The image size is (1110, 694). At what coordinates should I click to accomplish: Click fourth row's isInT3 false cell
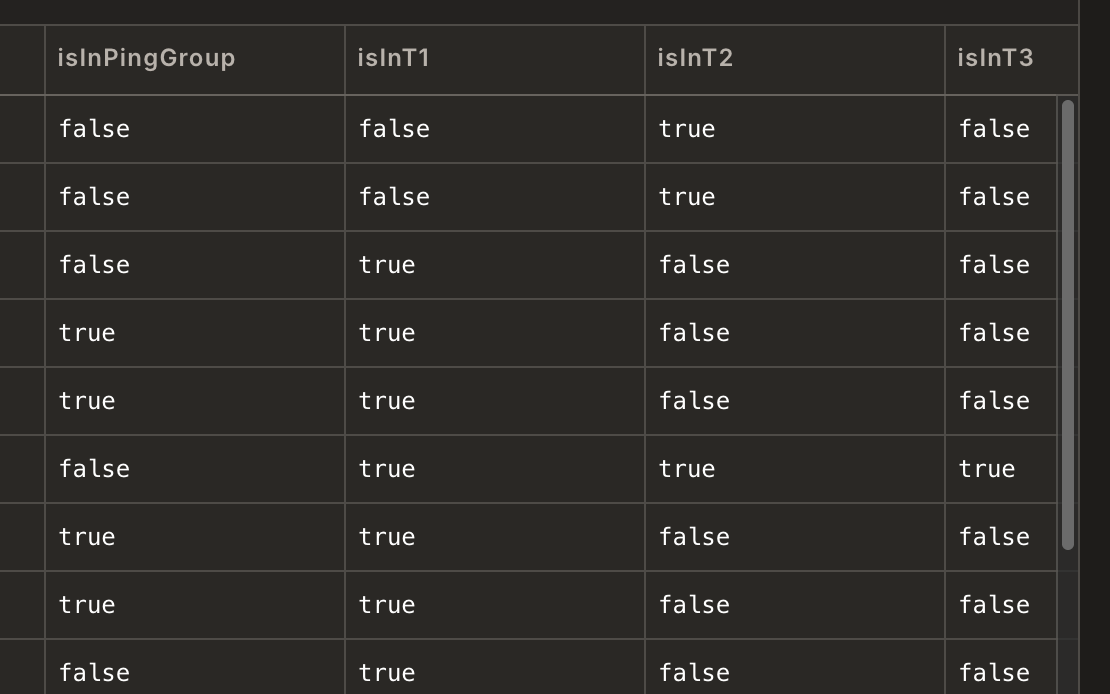pos(994,333)
